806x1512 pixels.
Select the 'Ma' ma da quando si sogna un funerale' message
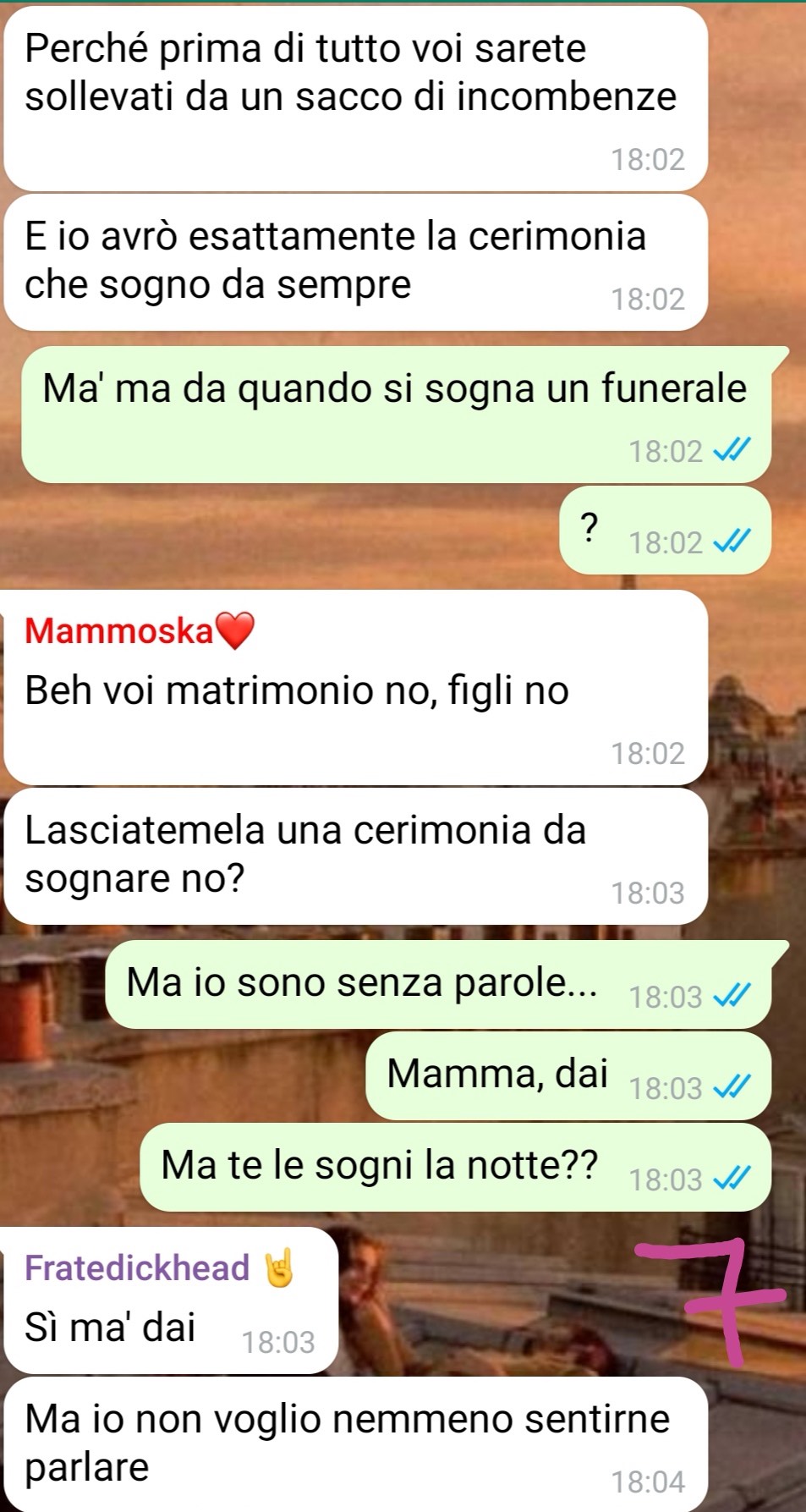[396, 415]
